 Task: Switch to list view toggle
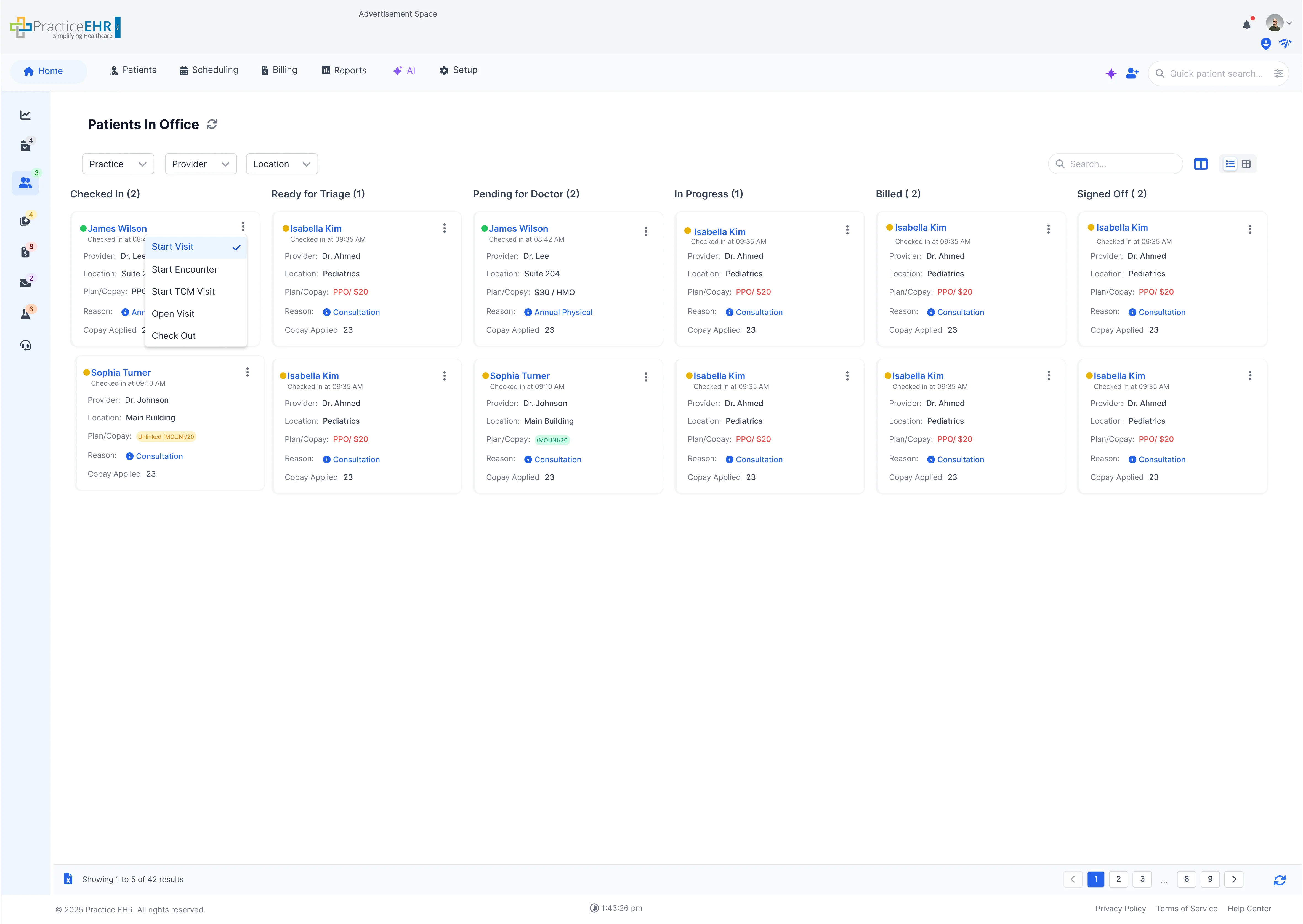1230,164
